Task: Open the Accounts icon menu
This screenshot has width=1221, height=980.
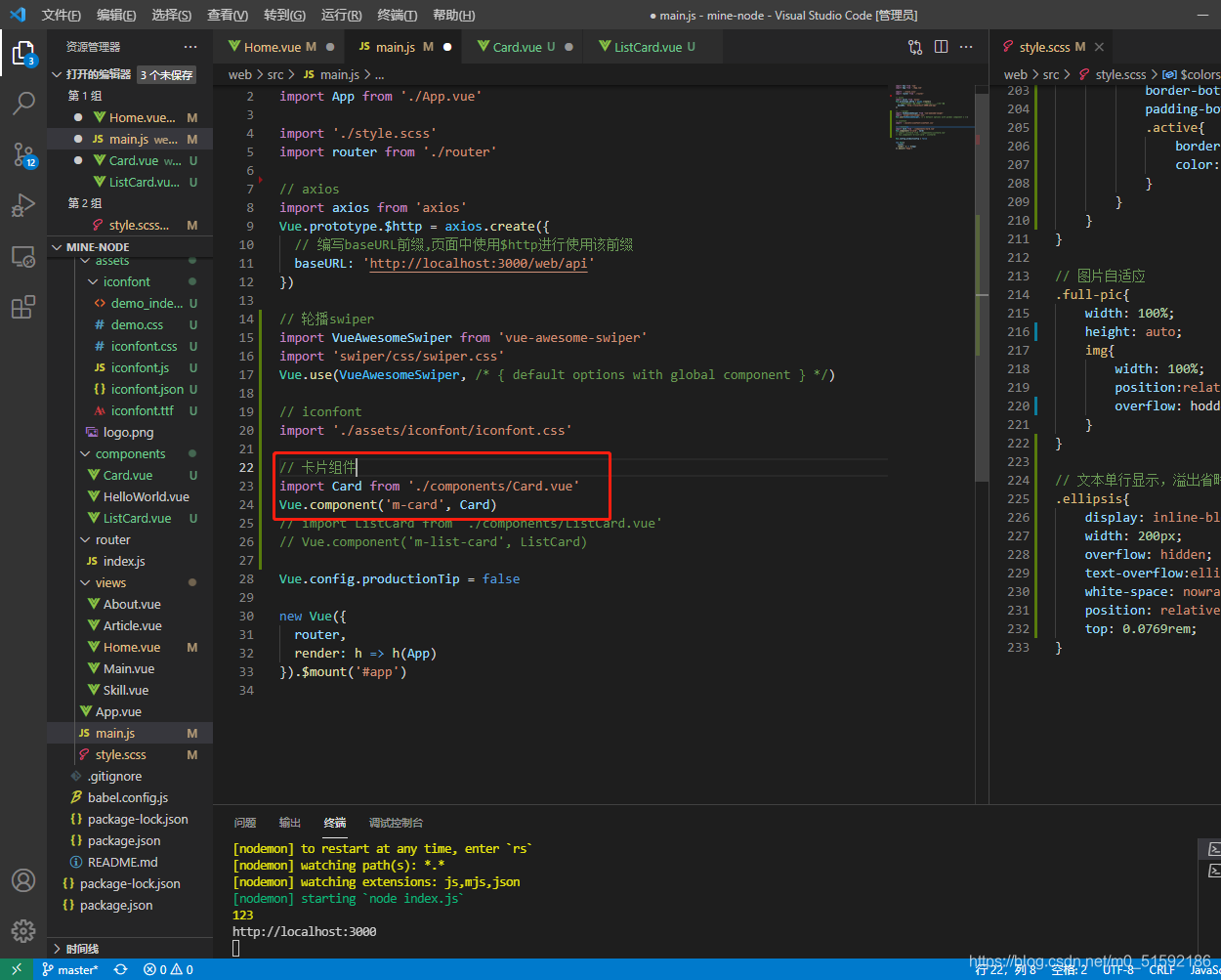Action: pyautogui.click(x=23, y=880)
